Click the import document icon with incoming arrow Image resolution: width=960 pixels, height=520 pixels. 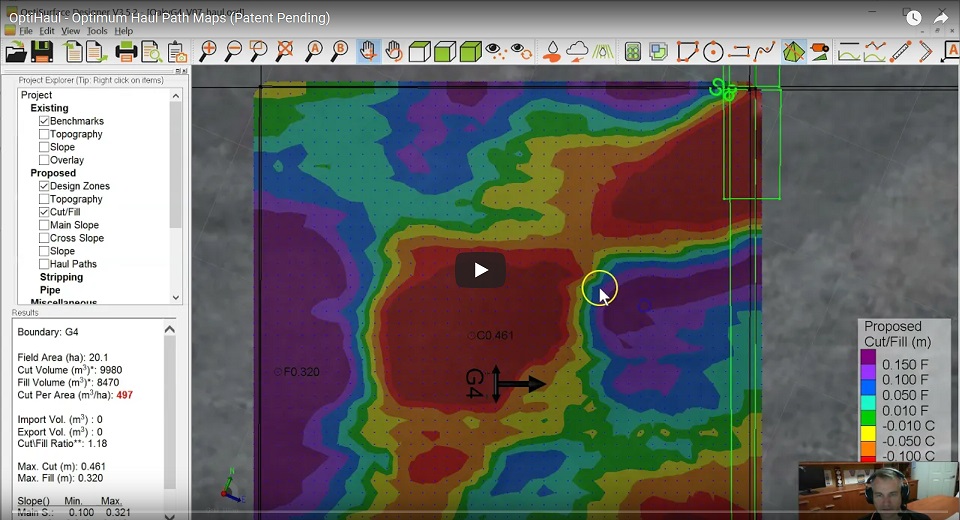point(73,52)
